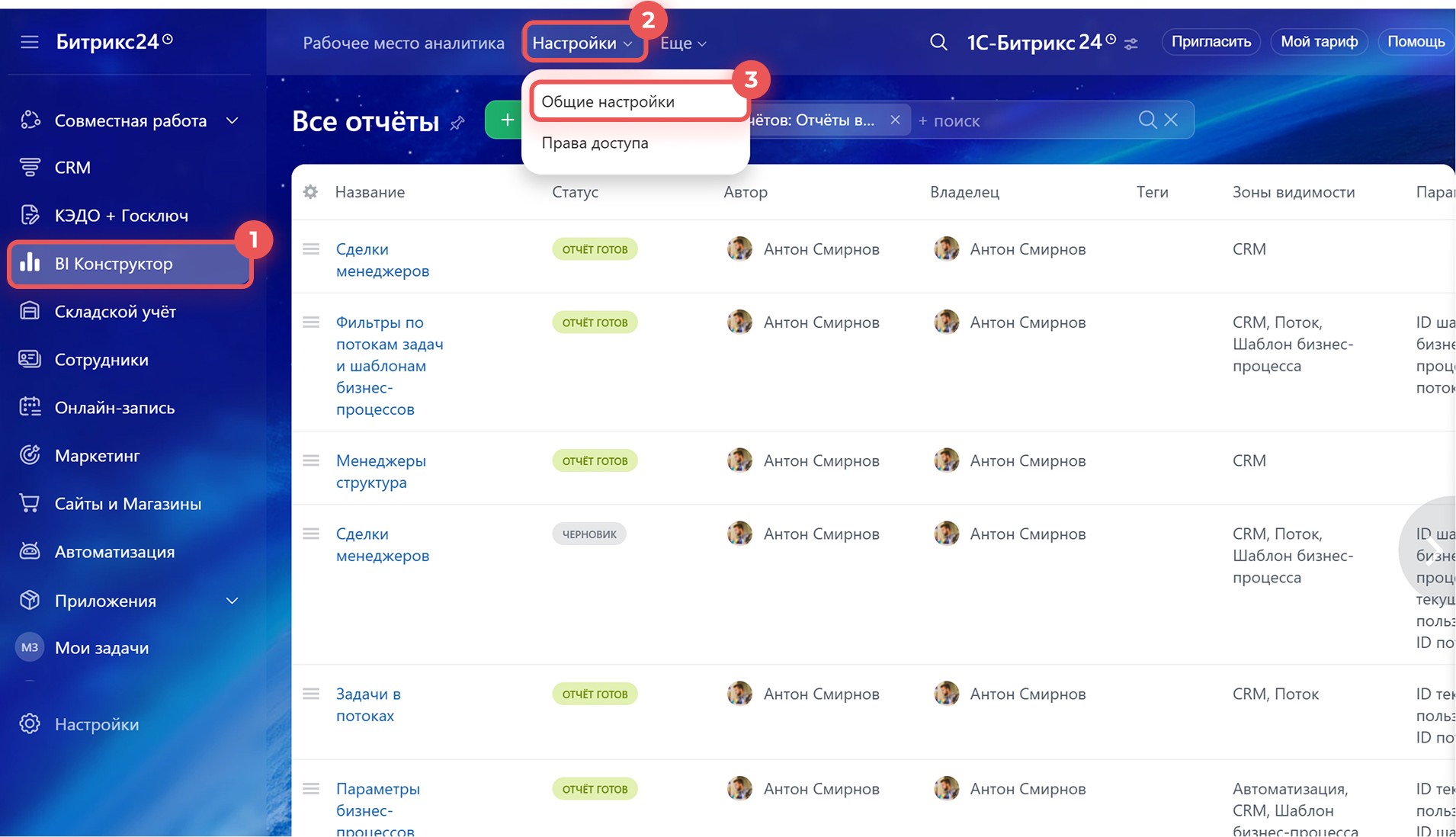
Task: Remove the Отчёты filter chip
Action: 895,120
